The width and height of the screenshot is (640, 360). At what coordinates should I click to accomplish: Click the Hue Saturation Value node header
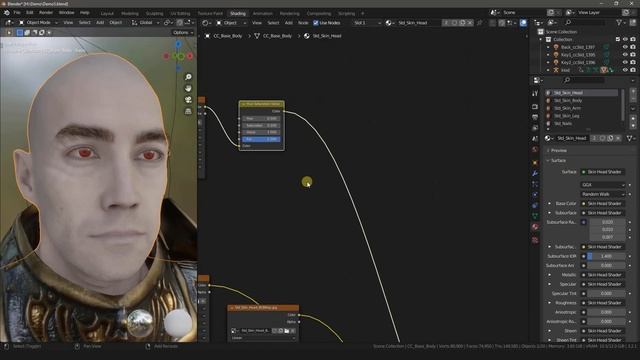(262, 104)
